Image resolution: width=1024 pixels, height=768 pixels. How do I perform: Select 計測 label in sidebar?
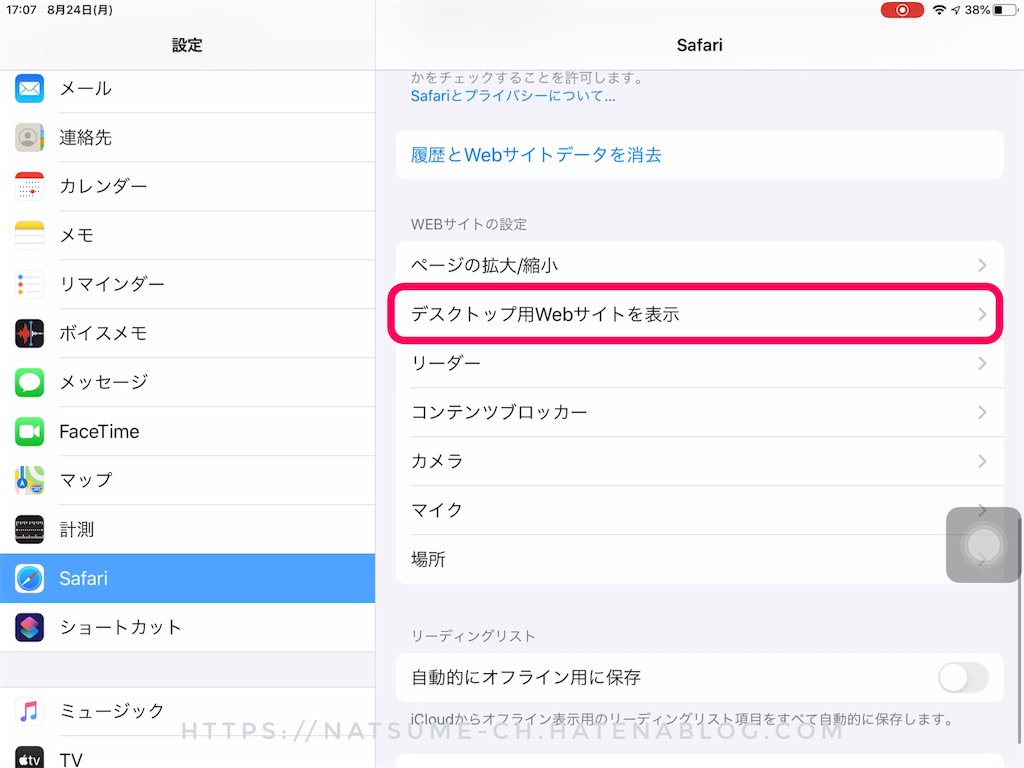click(76, 529)
